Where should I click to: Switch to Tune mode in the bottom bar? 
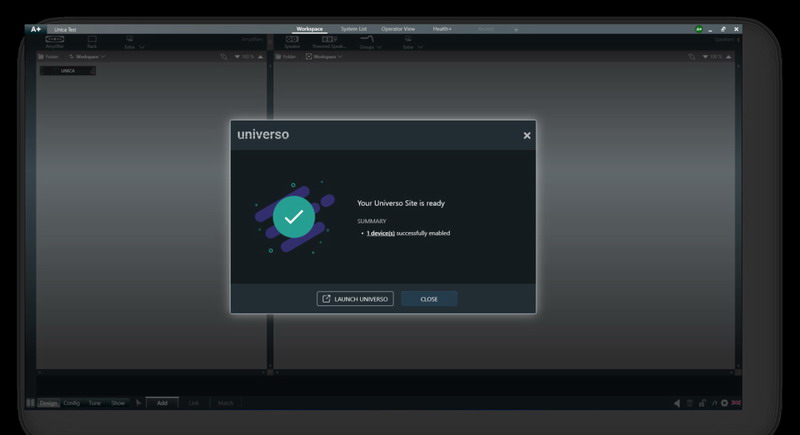pos(95,403)
